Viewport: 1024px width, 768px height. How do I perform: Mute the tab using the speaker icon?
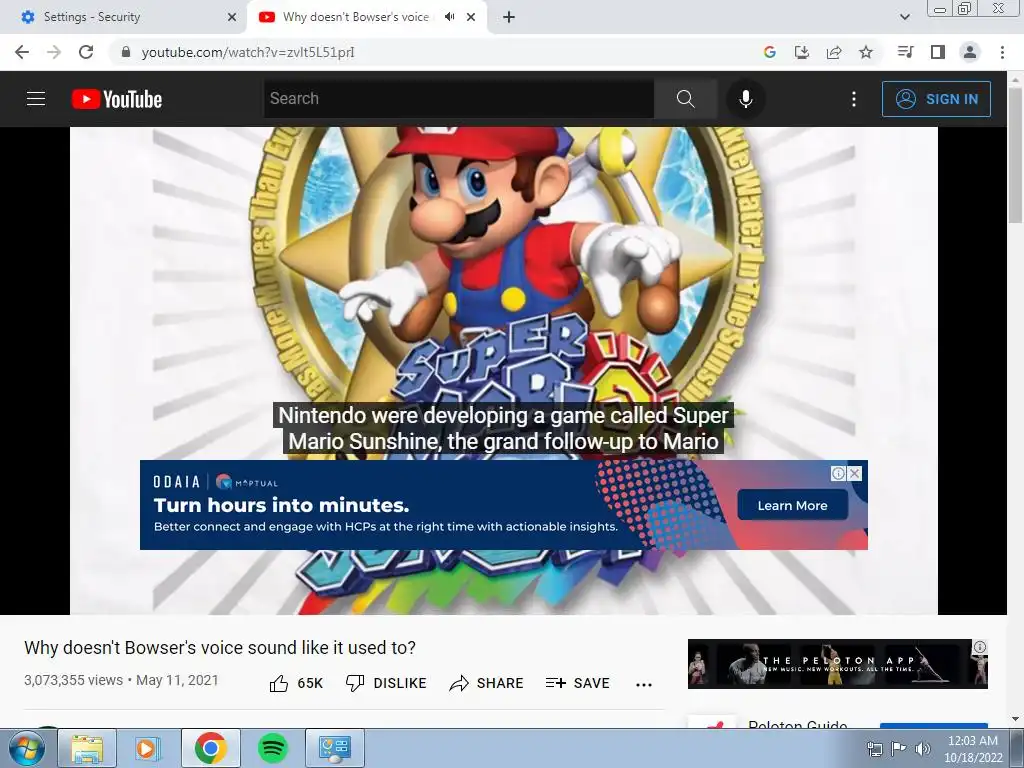tap(449, 17)
